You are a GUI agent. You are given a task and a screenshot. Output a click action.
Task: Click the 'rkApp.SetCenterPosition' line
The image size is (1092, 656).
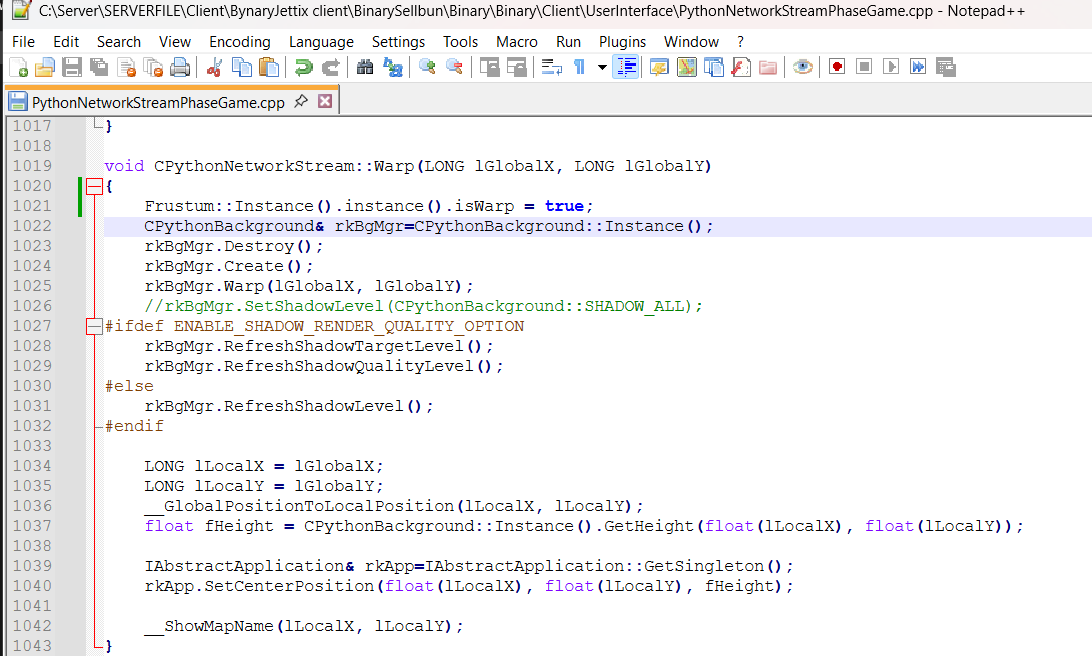[468, 586]
